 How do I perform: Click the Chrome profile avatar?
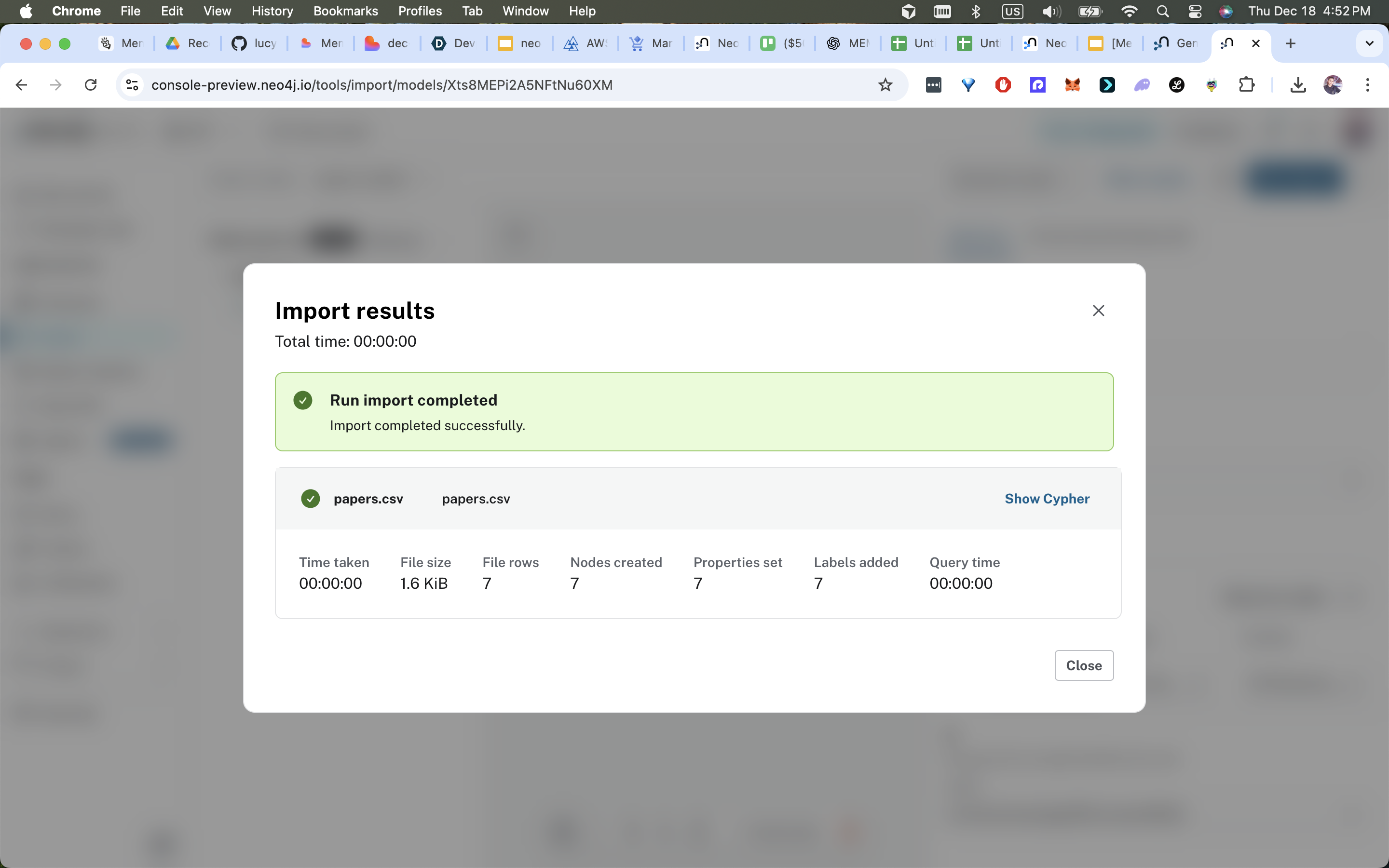[1332, 85]
